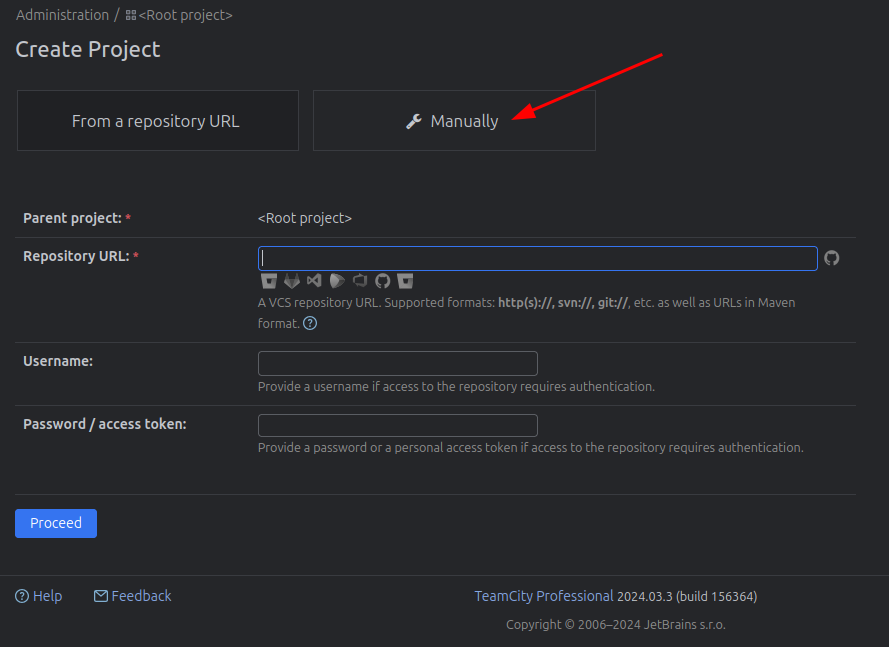Focus the Repository URL input field
This screenshot has height=647, width=889.
pos(537,258)
